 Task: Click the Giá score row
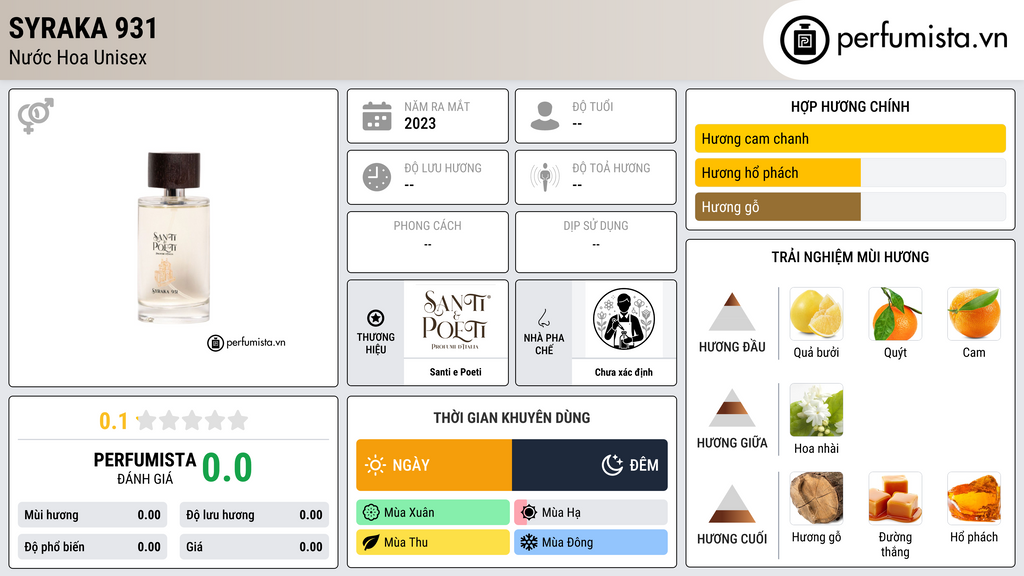(x=254, y=547)
